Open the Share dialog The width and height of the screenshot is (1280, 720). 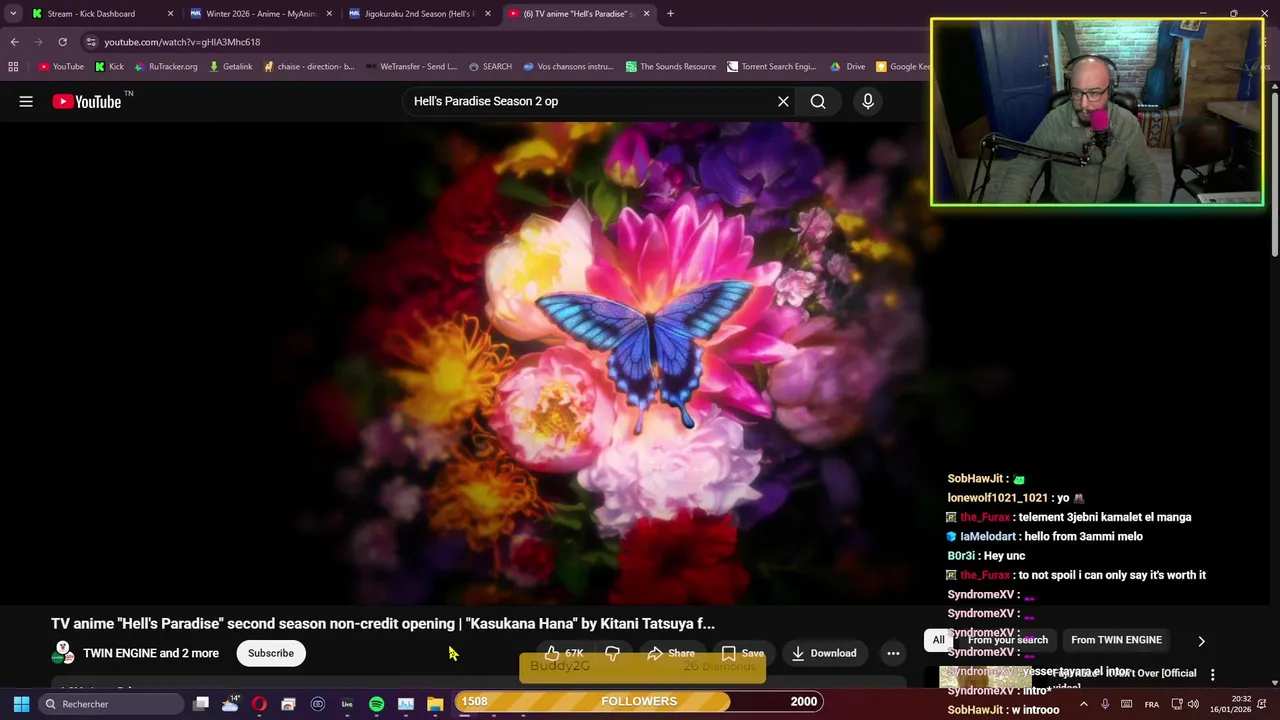(x=671, y=653)
